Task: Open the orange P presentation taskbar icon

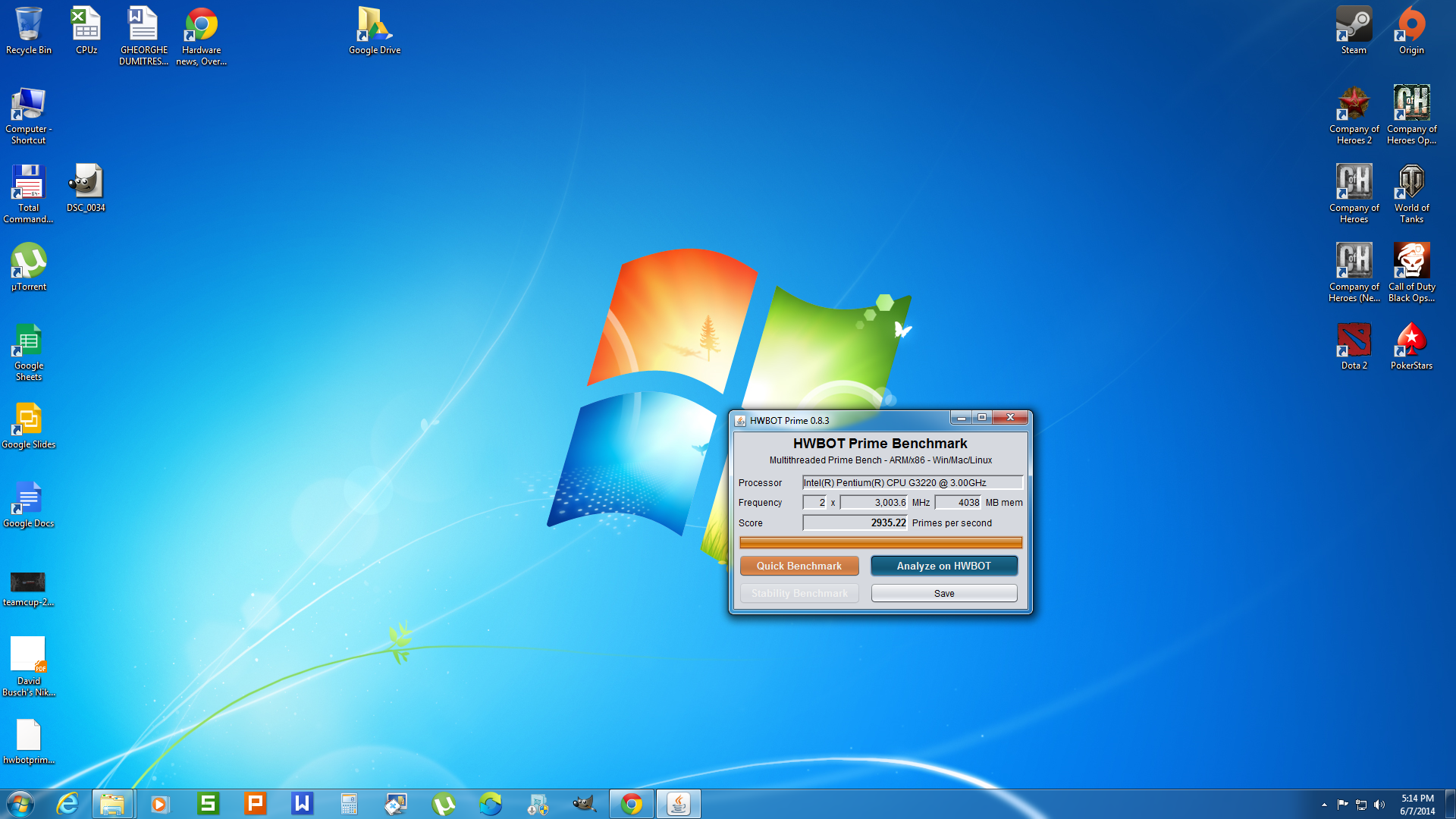Action: coord(255,804)
